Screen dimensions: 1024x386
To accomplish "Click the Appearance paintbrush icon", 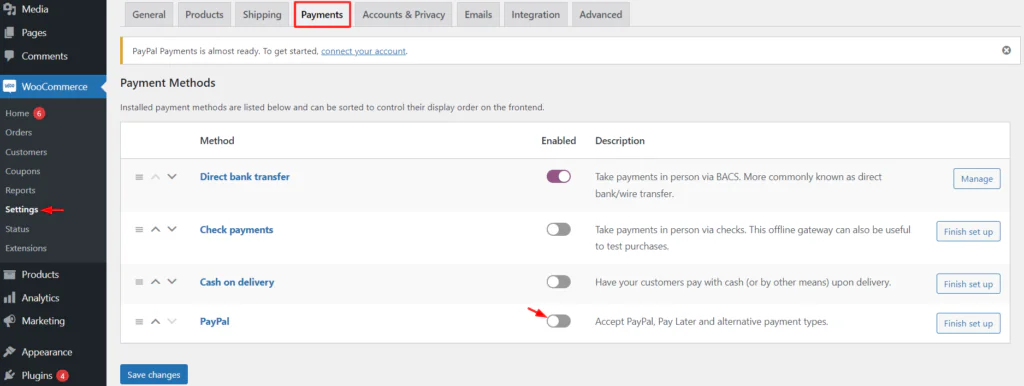I will pos(10,352).
